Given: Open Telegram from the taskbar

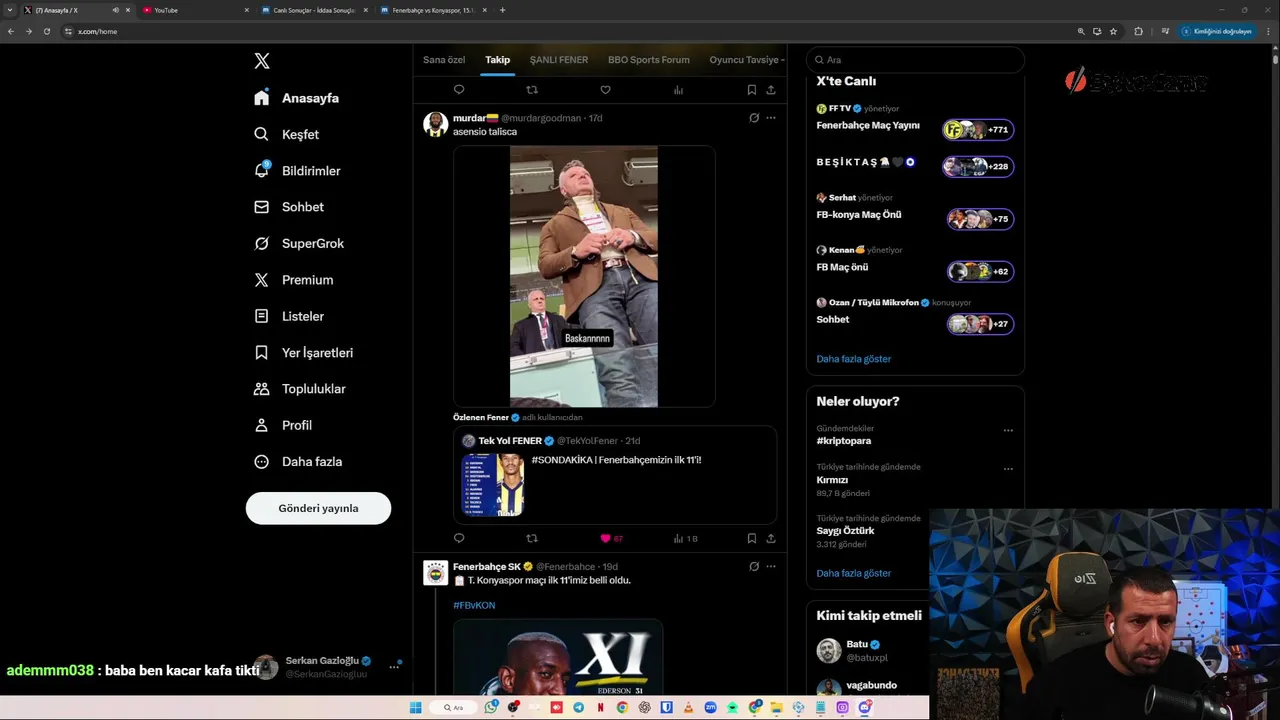Looking at the screenshot, I should coord(578,707).
